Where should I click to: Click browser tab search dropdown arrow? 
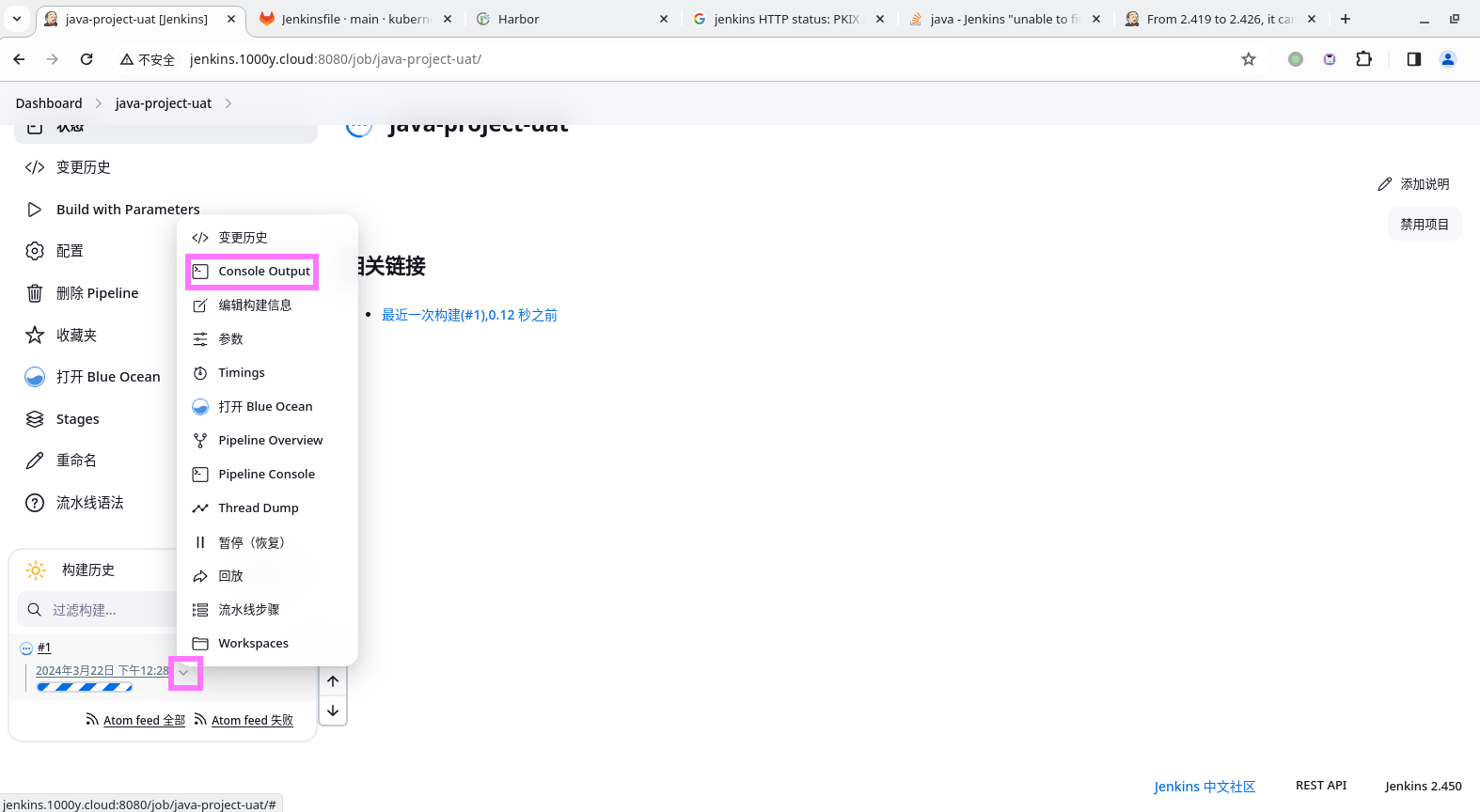[x=17, y=19]
